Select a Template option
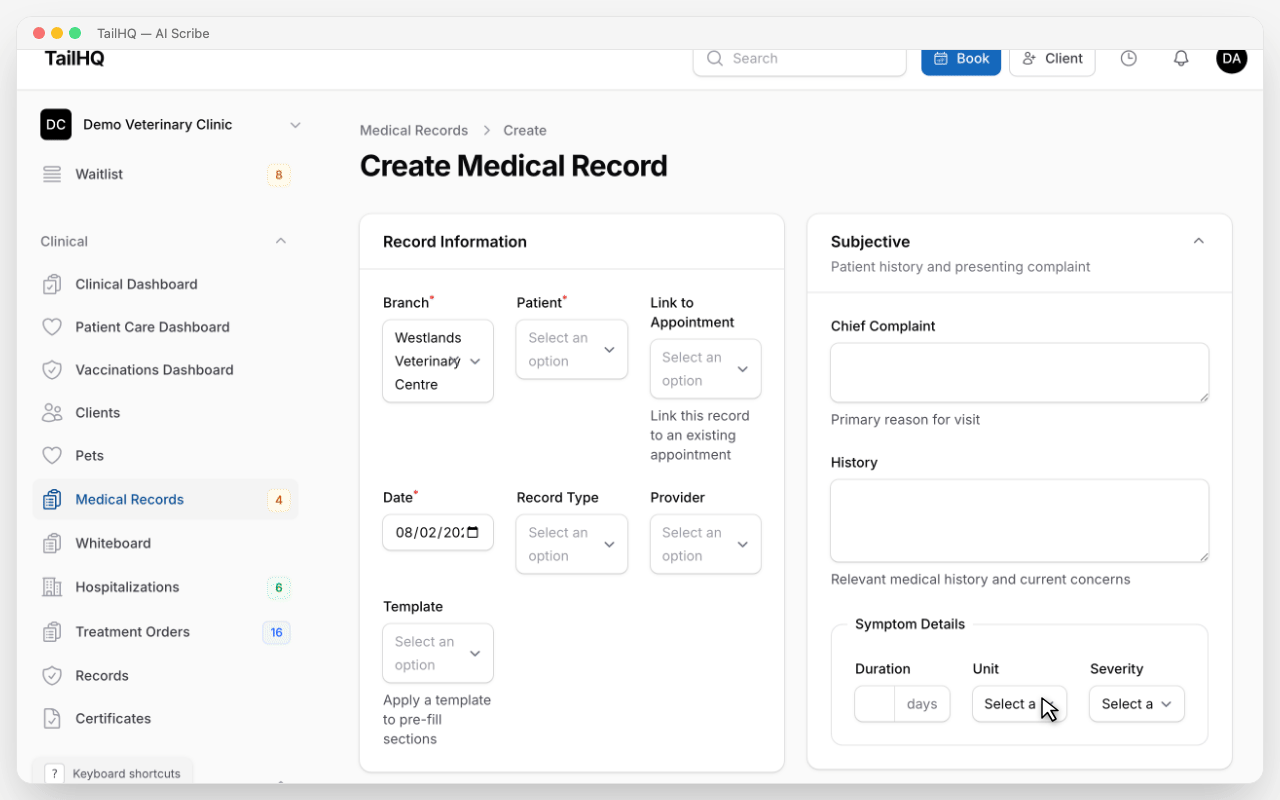 pyautogui.click(x=437, y=653)
